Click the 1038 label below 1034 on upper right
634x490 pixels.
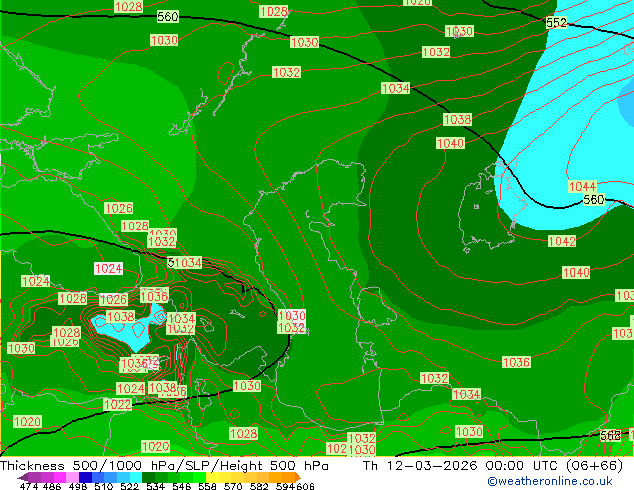457,119
